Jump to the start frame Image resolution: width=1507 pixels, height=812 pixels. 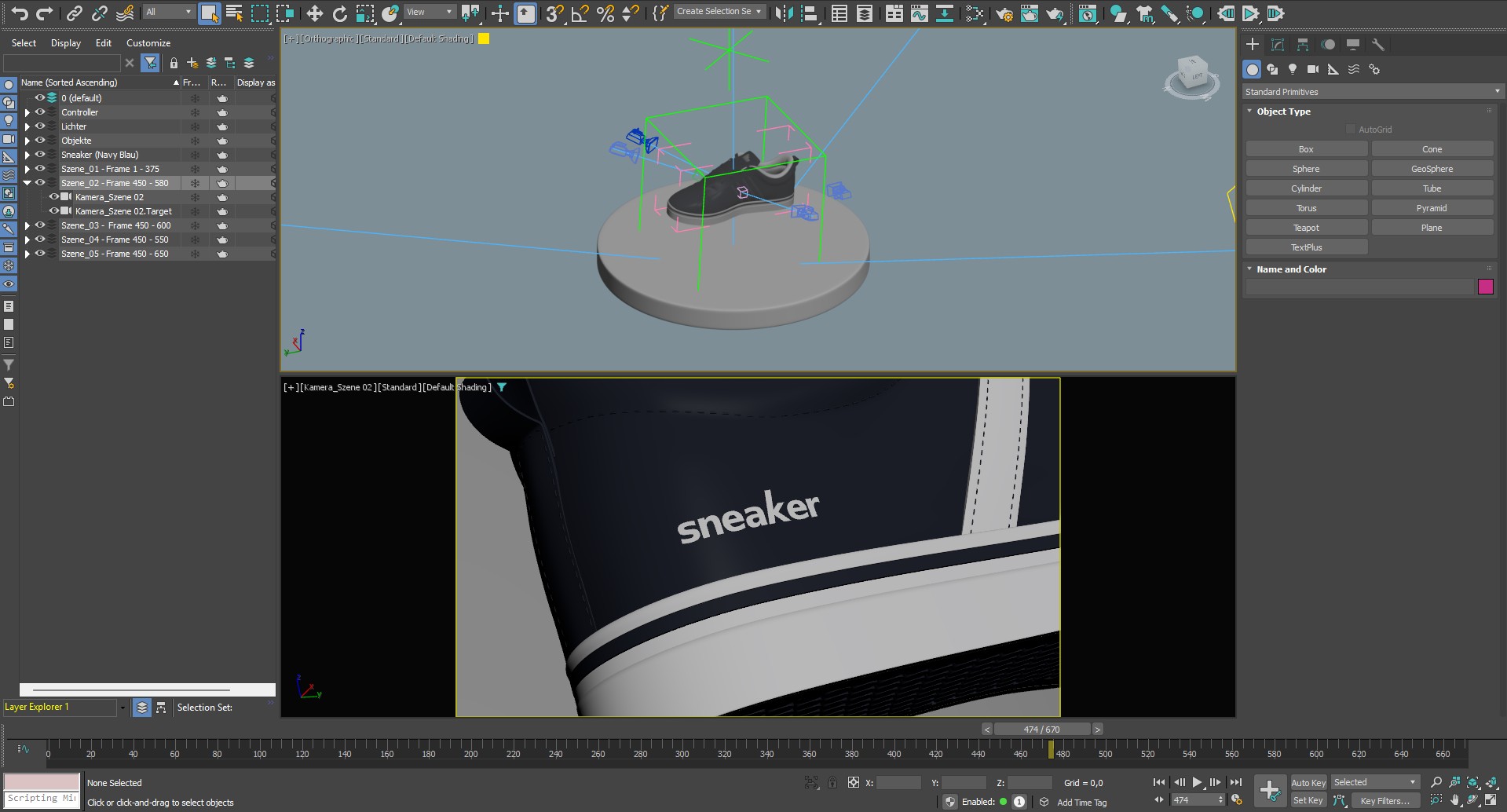pyautogui.click(x=1158, y=782)
